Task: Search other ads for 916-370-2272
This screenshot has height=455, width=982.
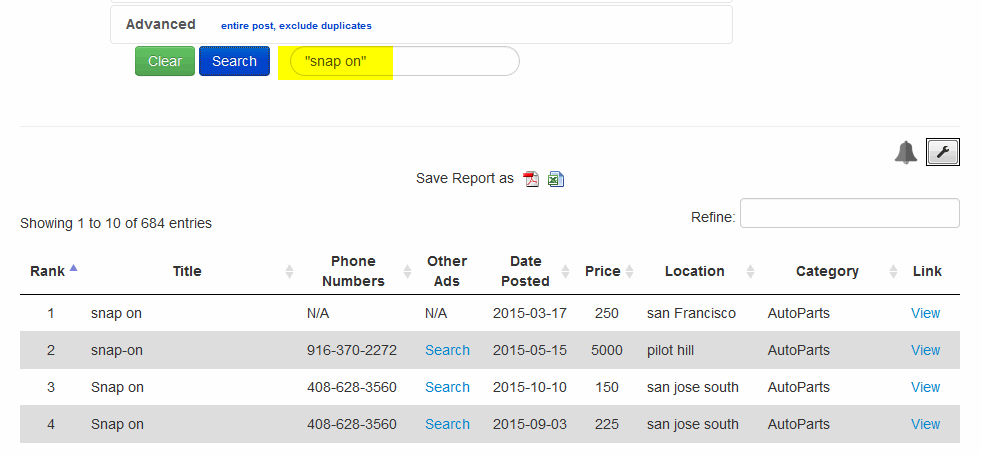Action: click(447, 350)
